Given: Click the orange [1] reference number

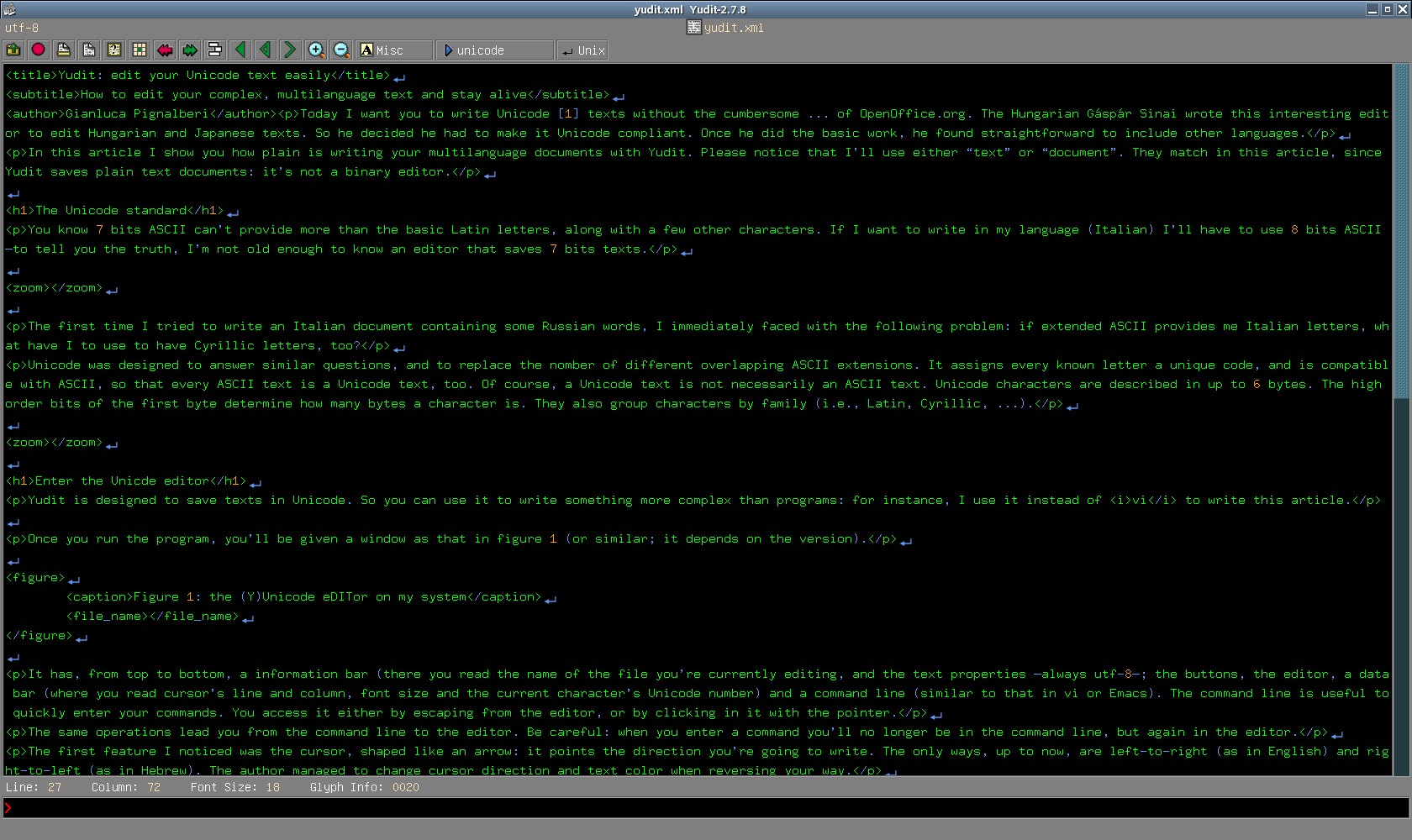Looking at the screenshot, I should (569, 113).
